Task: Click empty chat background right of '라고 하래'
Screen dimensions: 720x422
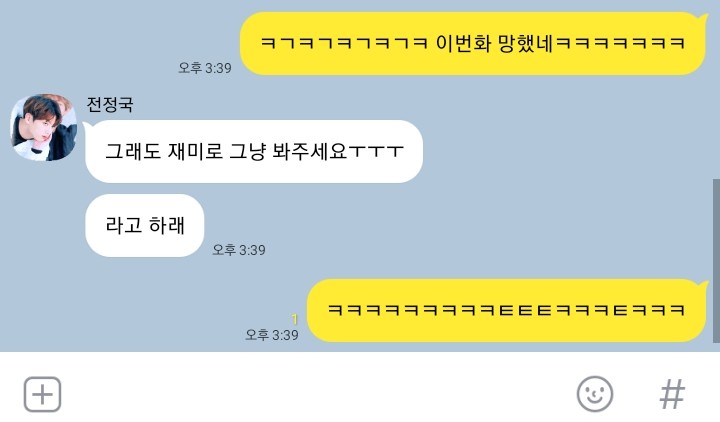Action: [459, 225]
